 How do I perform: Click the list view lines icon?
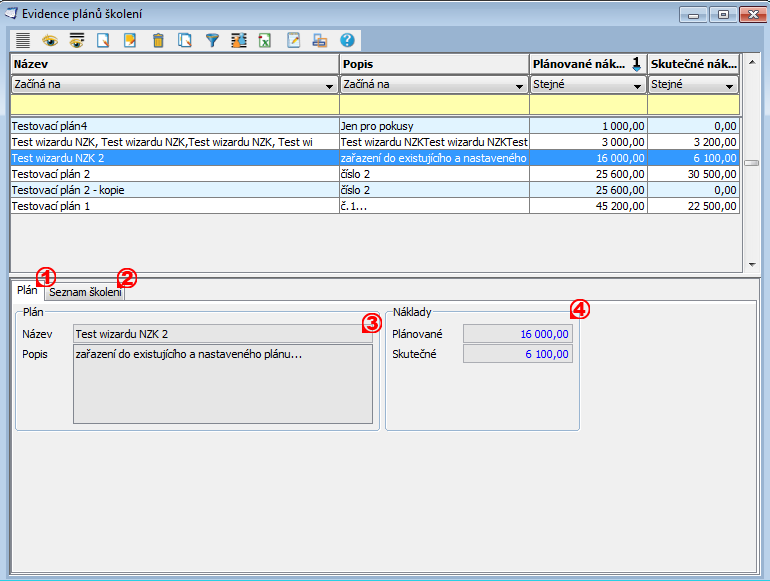click(23, 41)
